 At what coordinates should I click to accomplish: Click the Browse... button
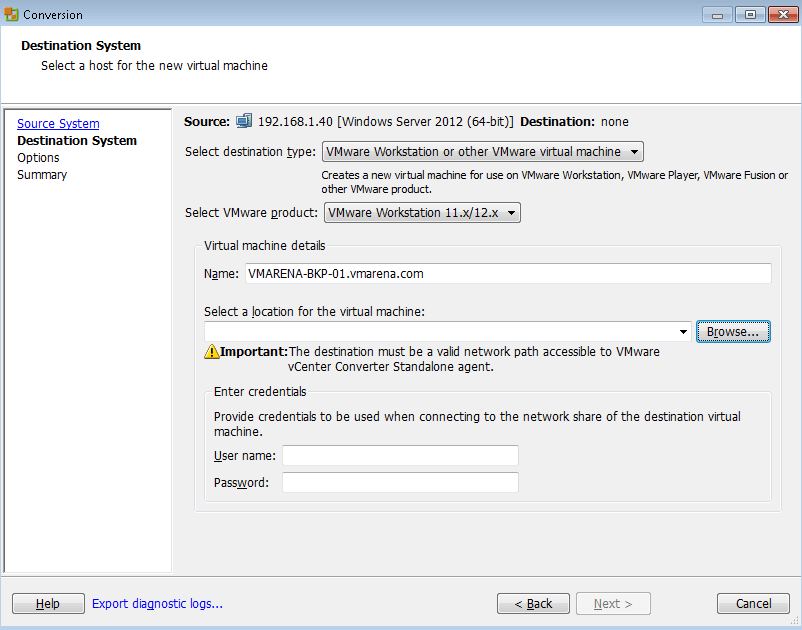(x=733, y=332)
